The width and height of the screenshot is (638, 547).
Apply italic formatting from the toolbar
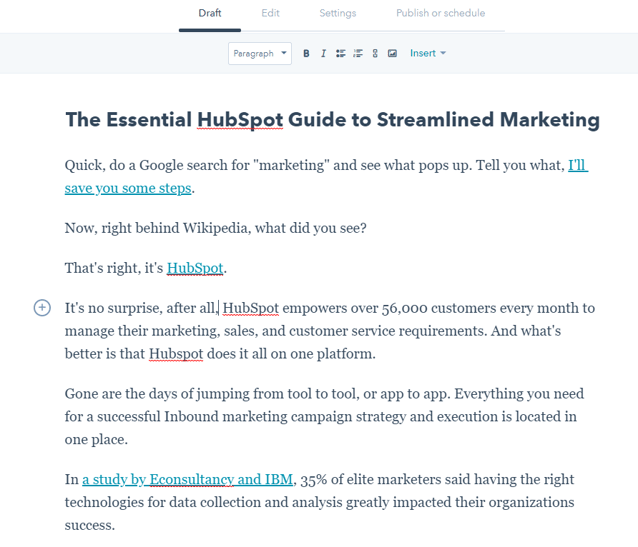[323, 53]
